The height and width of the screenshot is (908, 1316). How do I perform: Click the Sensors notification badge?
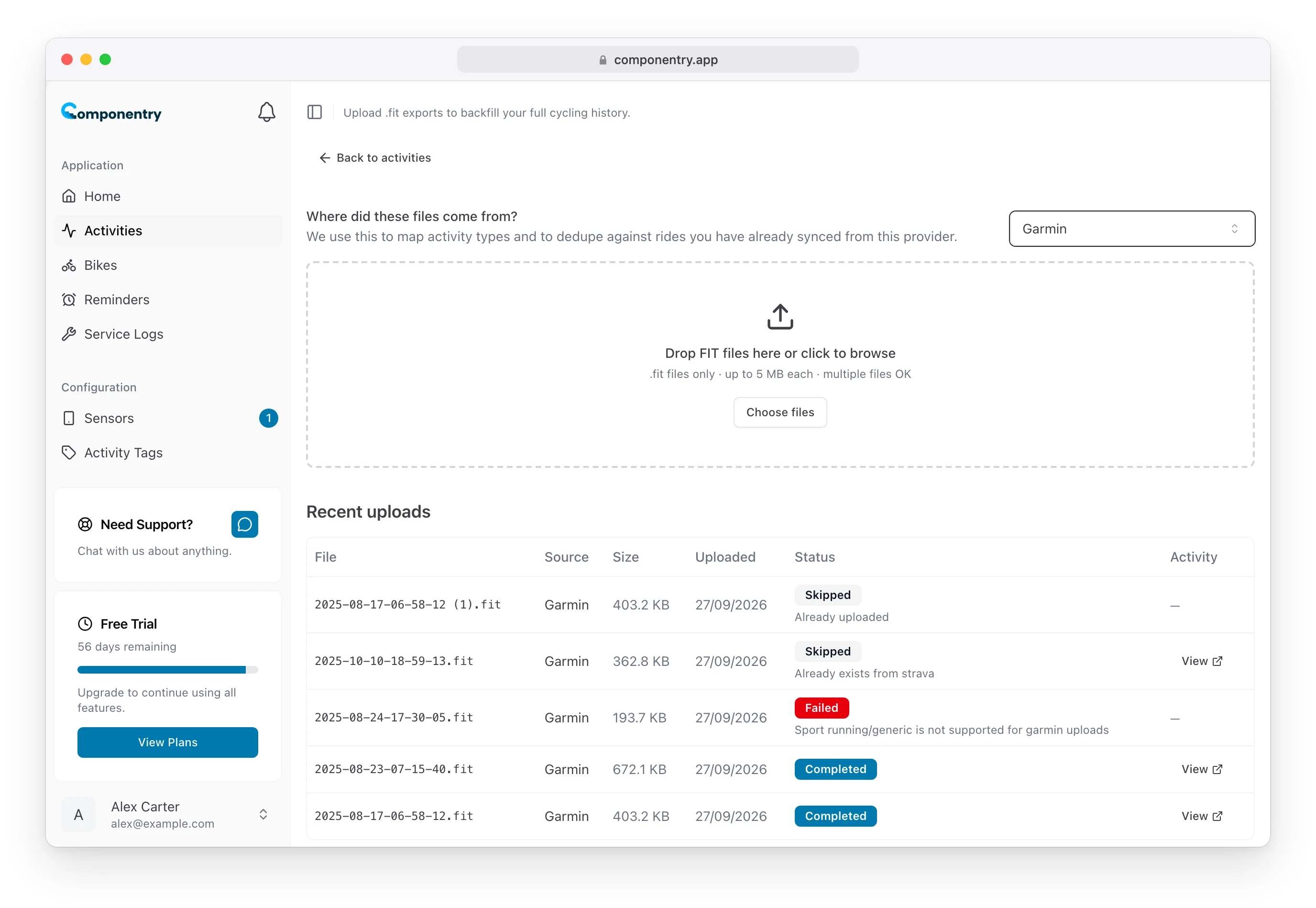tap(268, 418)
